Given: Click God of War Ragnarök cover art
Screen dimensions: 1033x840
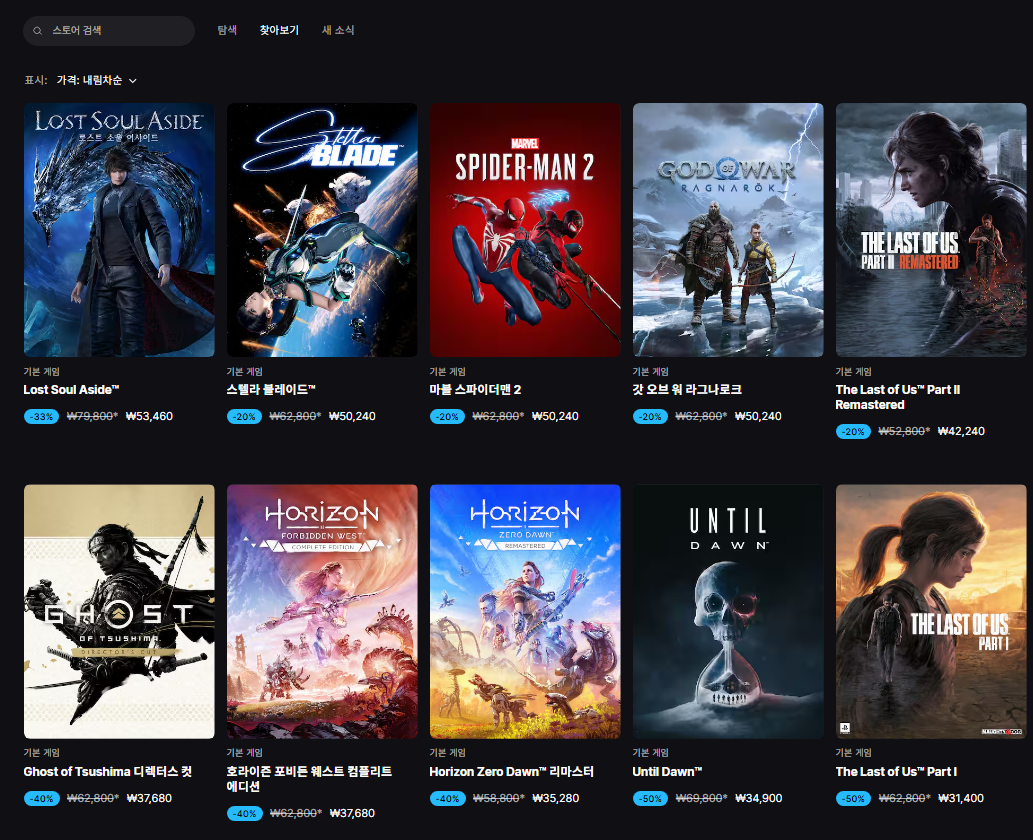Looking at the screenshot, I should 728,230.
